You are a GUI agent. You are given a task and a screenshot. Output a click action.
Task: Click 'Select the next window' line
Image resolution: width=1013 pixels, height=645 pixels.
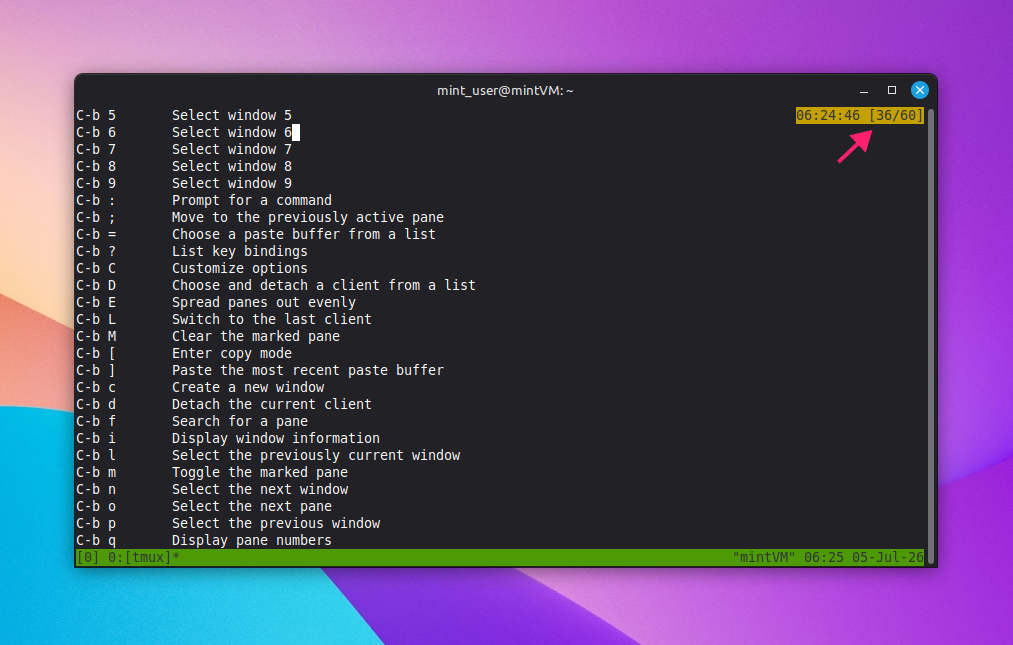260,489
